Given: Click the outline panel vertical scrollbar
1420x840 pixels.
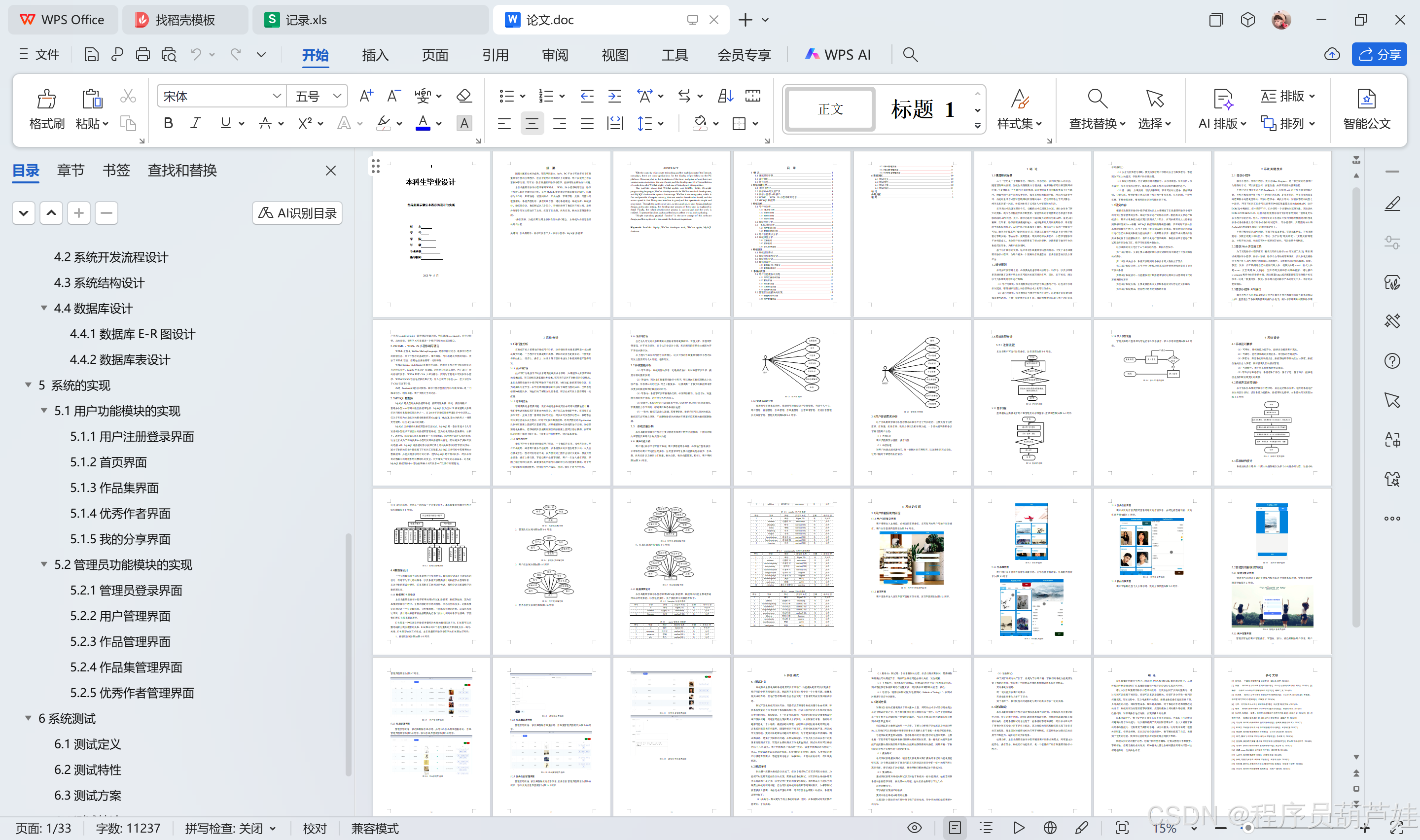Looking at the screenshot, I should [348, 654].
